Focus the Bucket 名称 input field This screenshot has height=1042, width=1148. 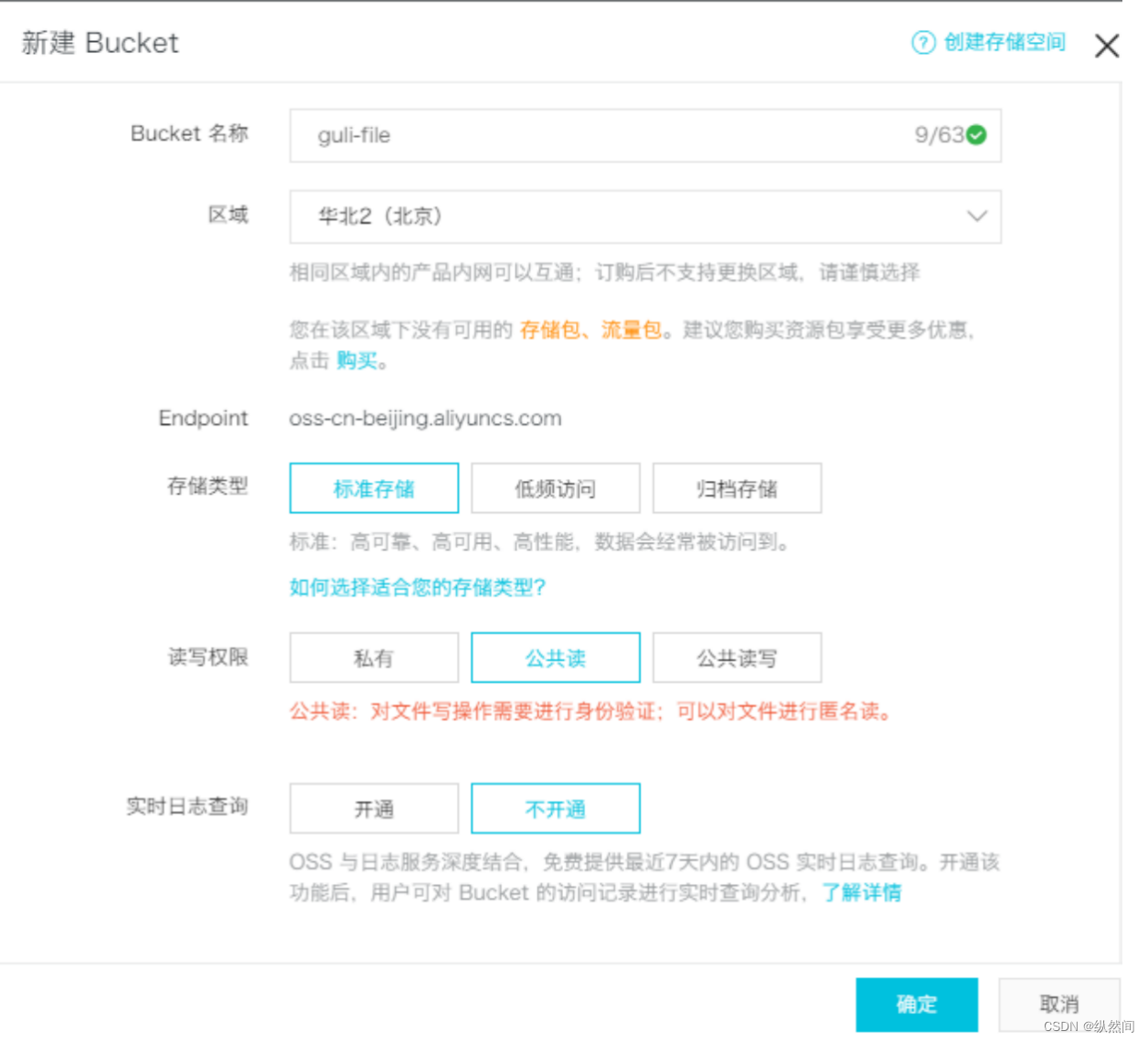(x=645, y=135)
